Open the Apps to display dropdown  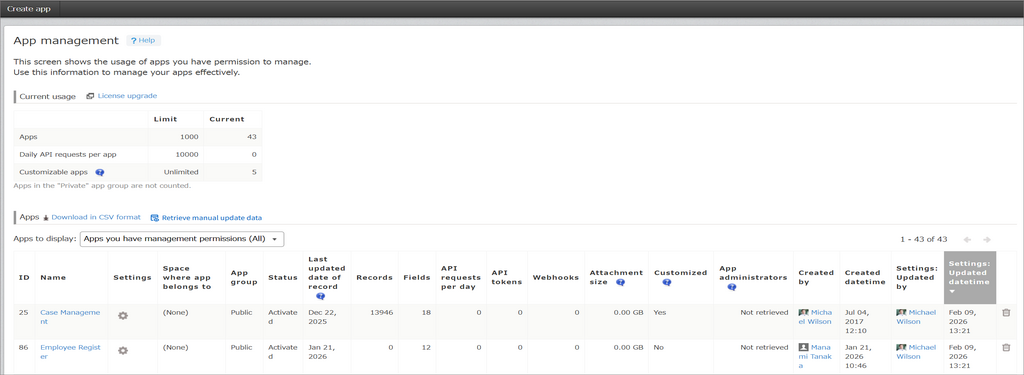coord(182,239)
